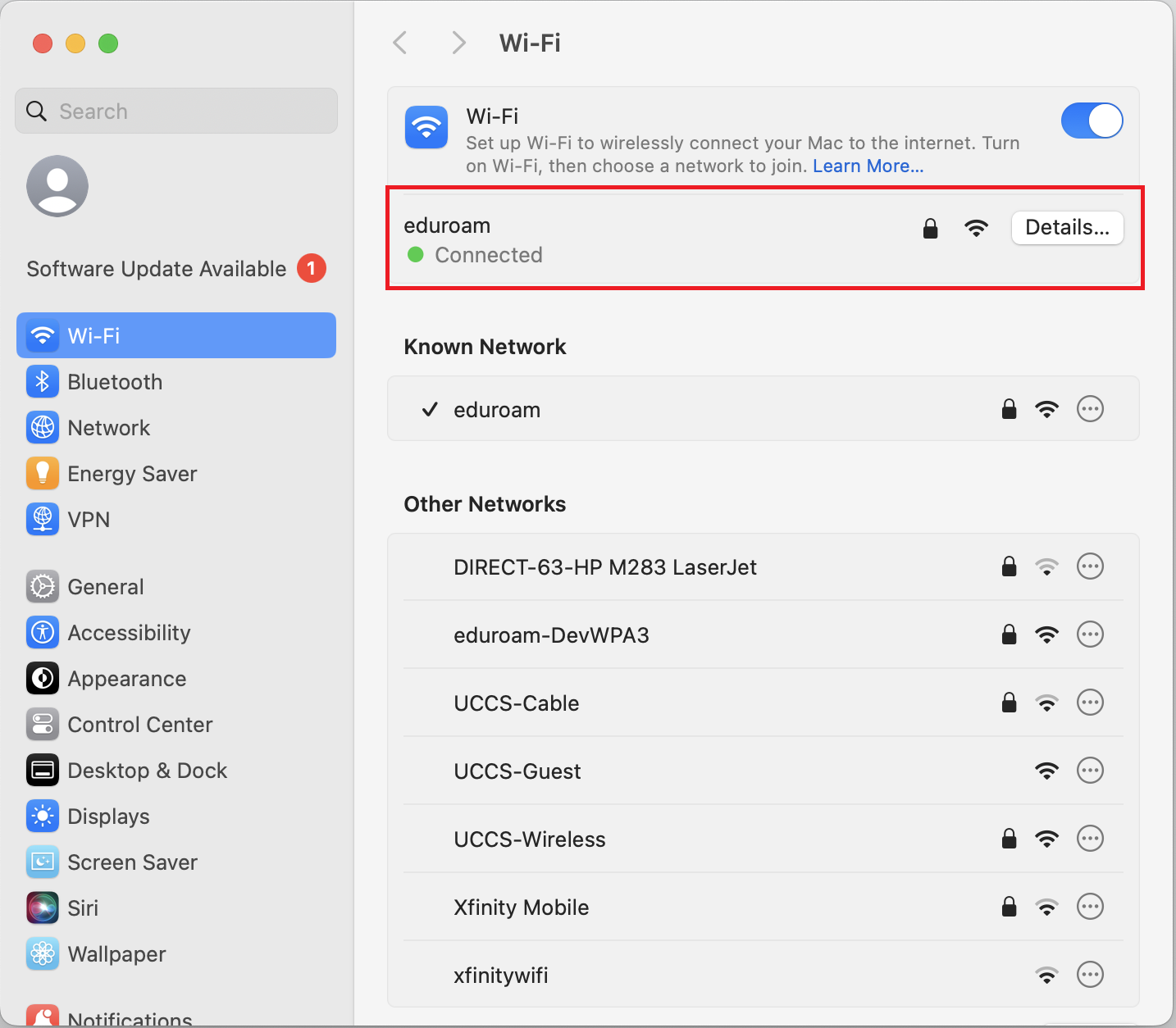Open more options for known eduroam
The image size is (1176, 1028).
pos(1090,408)
